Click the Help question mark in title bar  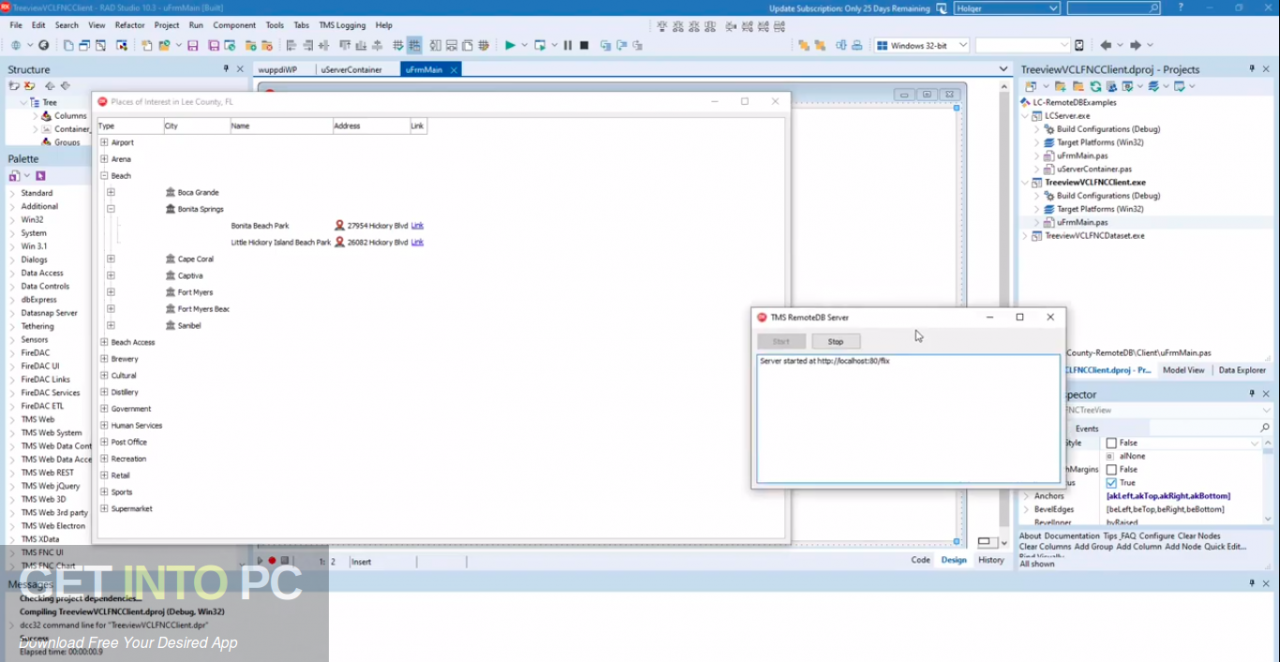click(x=1181, y=8)
